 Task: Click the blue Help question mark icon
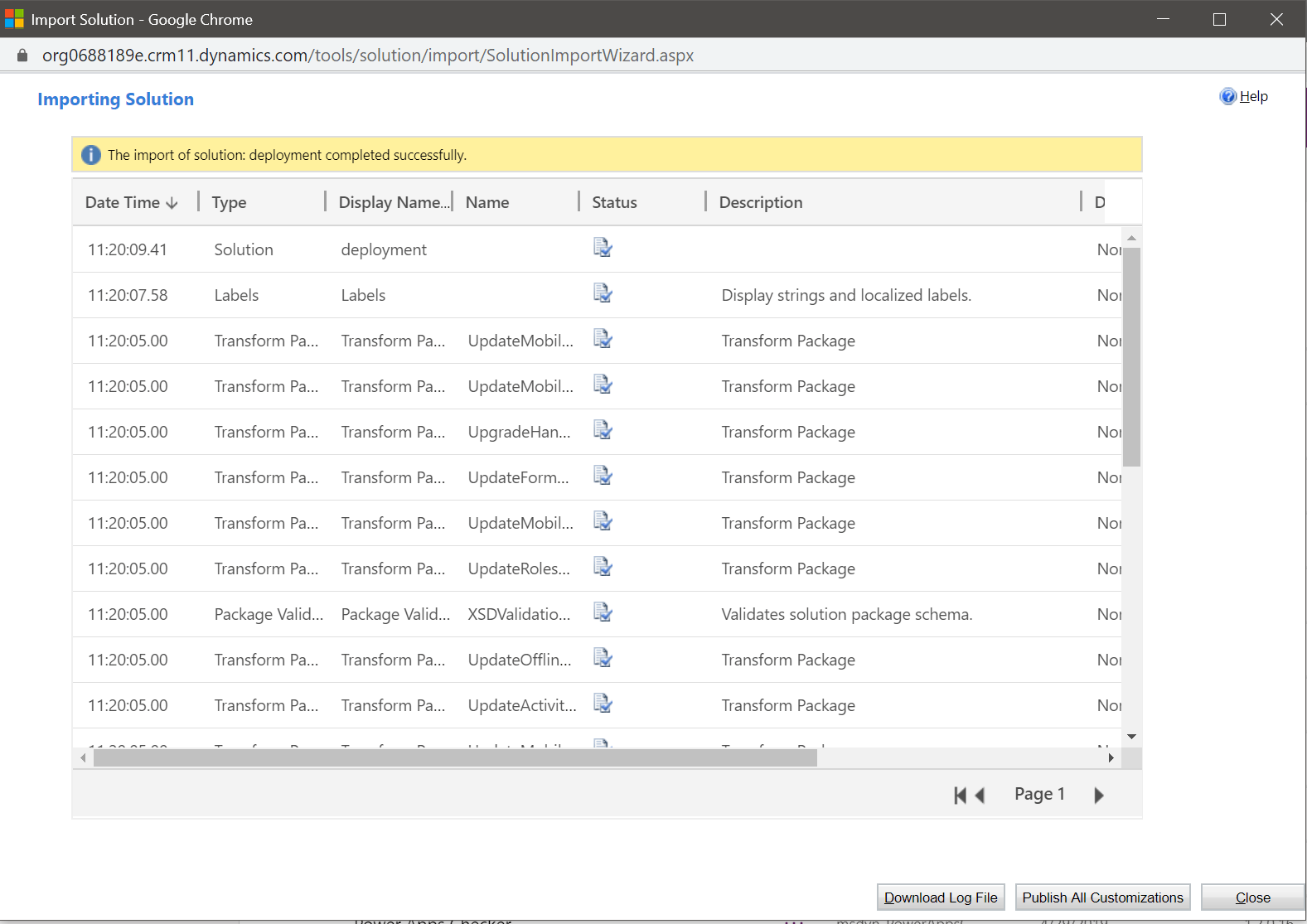click(x=1227, y=96)
